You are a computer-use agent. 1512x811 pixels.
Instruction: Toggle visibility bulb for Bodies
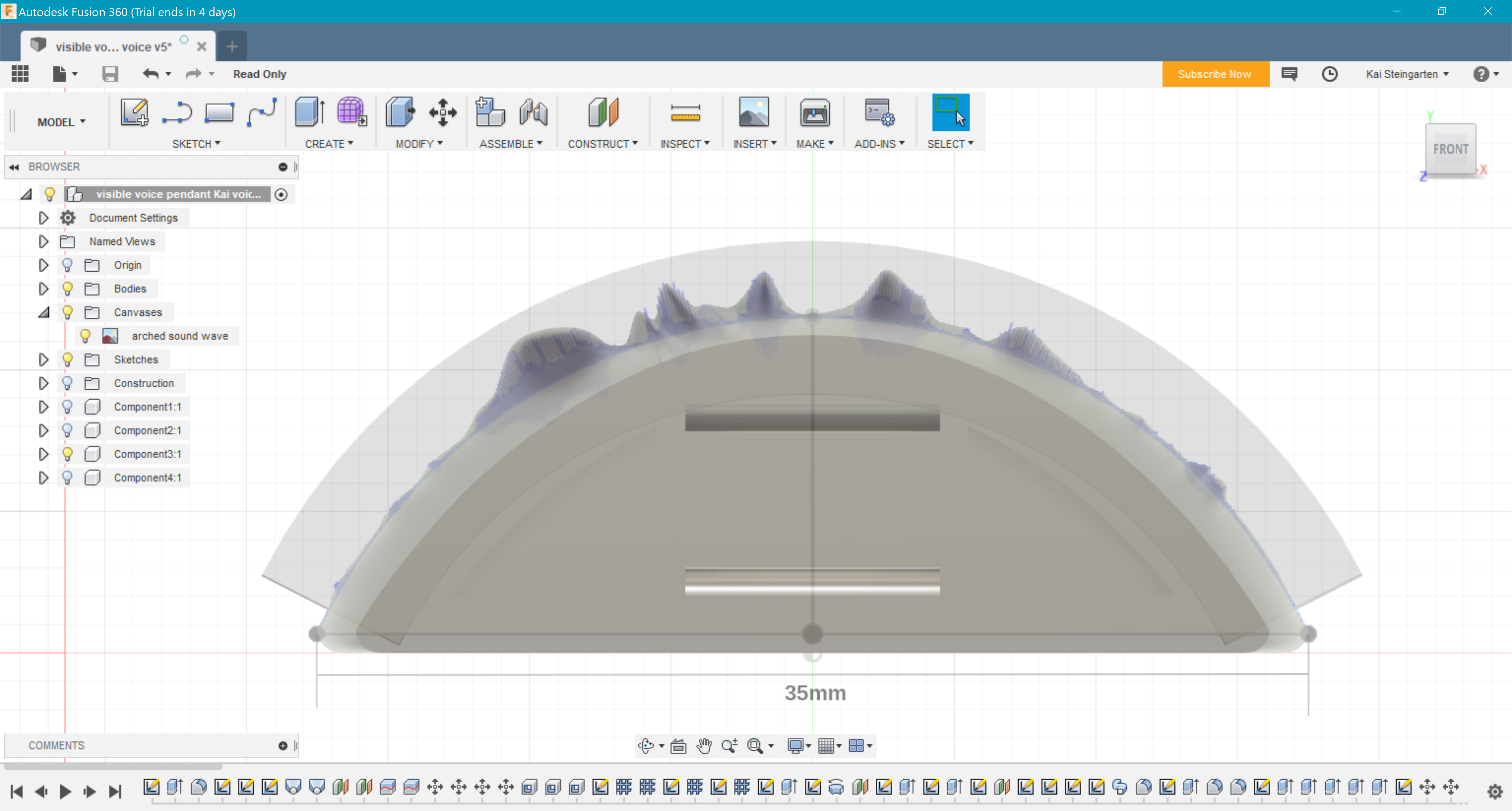coord(67,289)
